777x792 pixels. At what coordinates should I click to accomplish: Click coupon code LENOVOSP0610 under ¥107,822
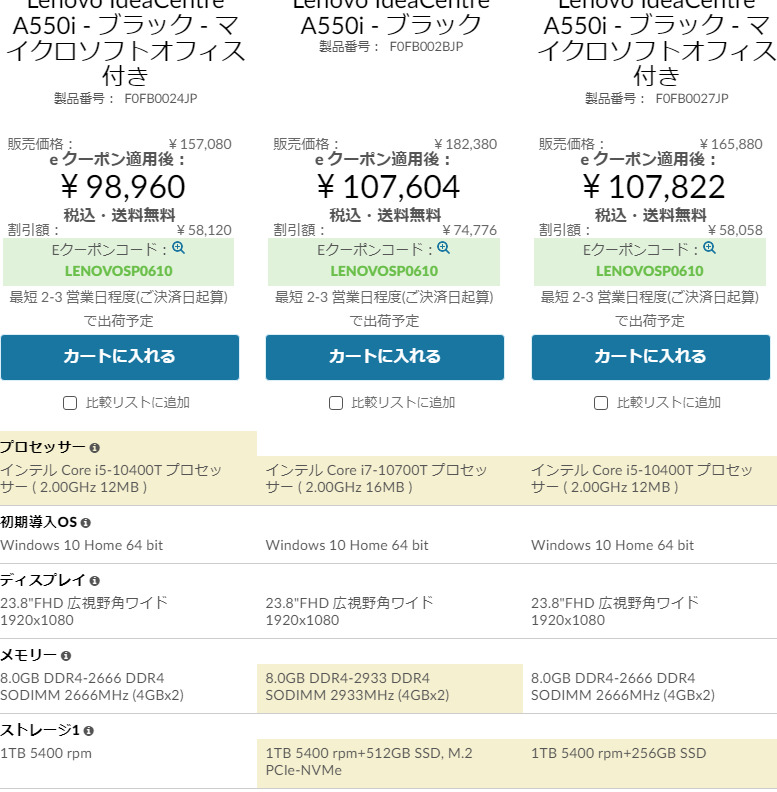tap(650, 270)
